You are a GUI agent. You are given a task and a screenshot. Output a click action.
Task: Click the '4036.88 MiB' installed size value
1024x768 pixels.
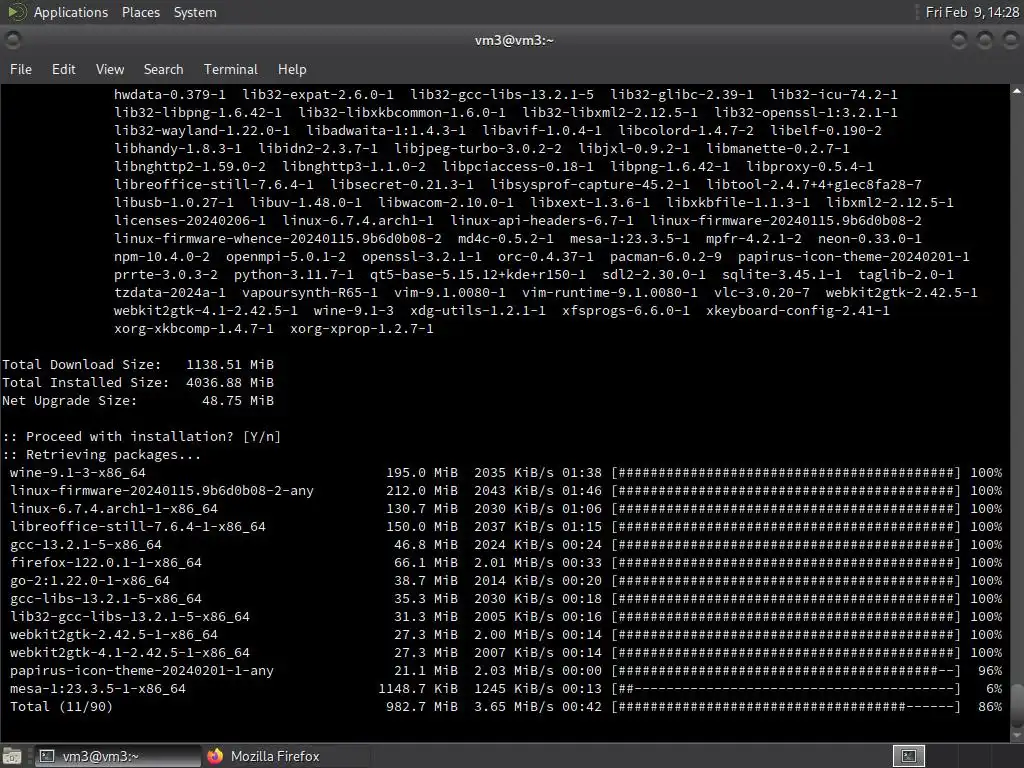(230, 383)
